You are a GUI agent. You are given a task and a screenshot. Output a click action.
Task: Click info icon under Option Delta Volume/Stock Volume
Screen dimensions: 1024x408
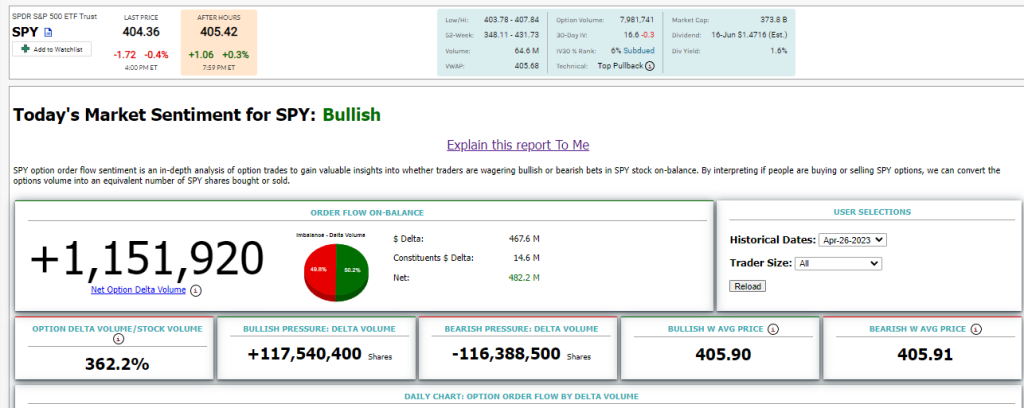coord(118,339)
